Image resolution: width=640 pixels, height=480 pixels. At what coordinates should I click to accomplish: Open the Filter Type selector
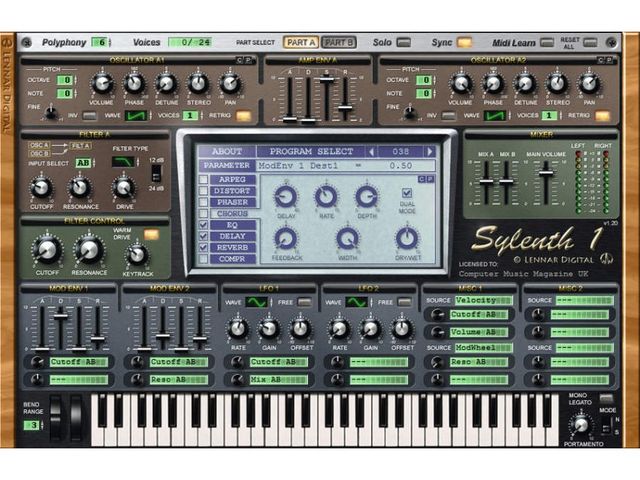(123, 162)
